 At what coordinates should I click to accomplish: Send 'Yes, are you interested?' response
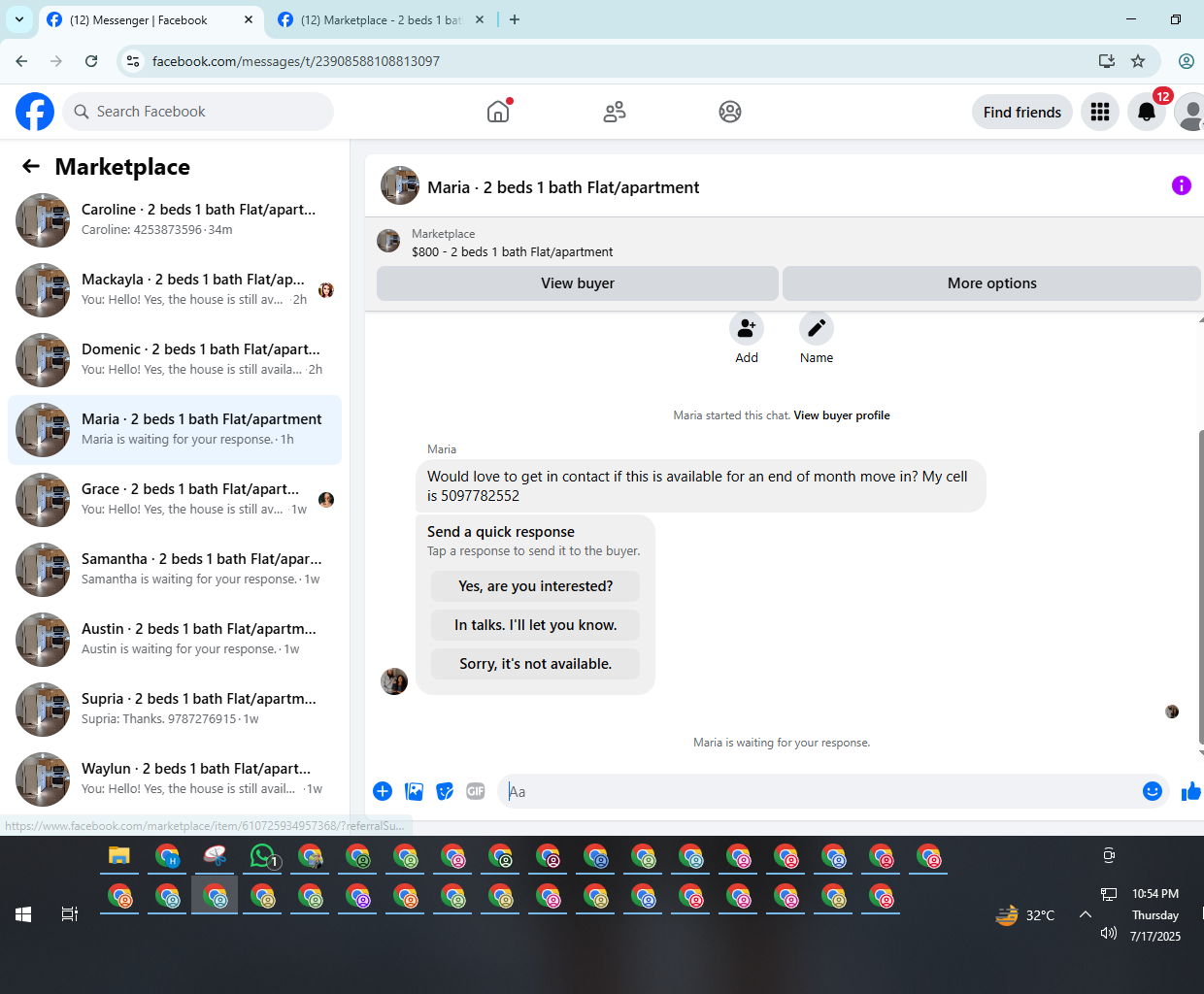coord(535,586)
